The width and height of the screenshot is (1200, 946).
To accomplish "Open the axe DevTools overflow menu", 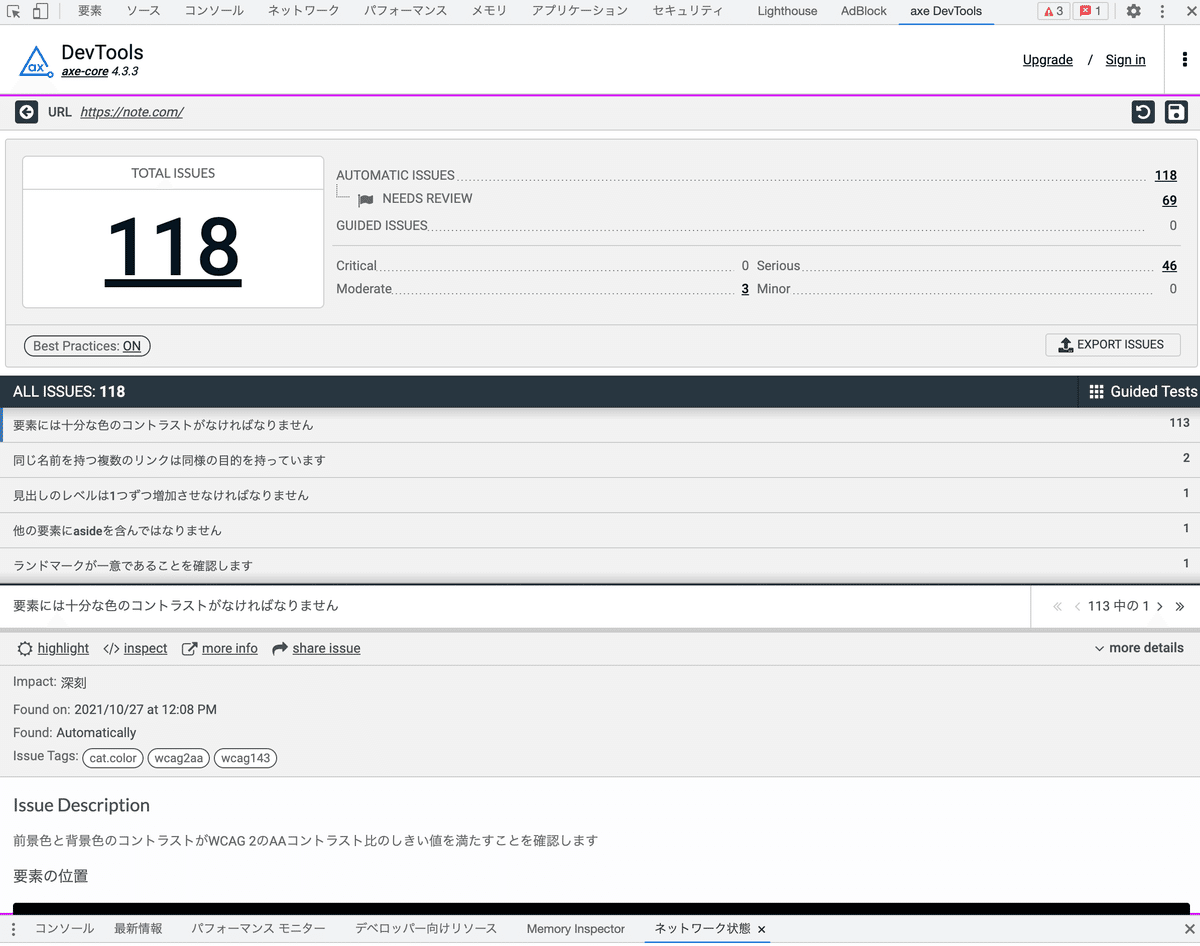I will [x=1184, y=60].
